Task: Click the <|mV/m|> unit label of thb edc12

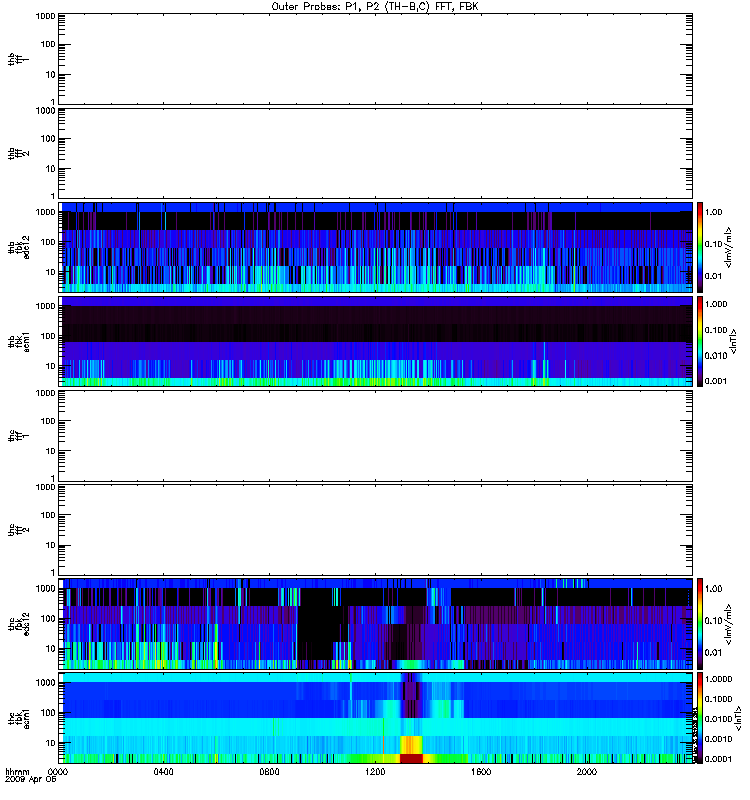Action: coord(729,247)
